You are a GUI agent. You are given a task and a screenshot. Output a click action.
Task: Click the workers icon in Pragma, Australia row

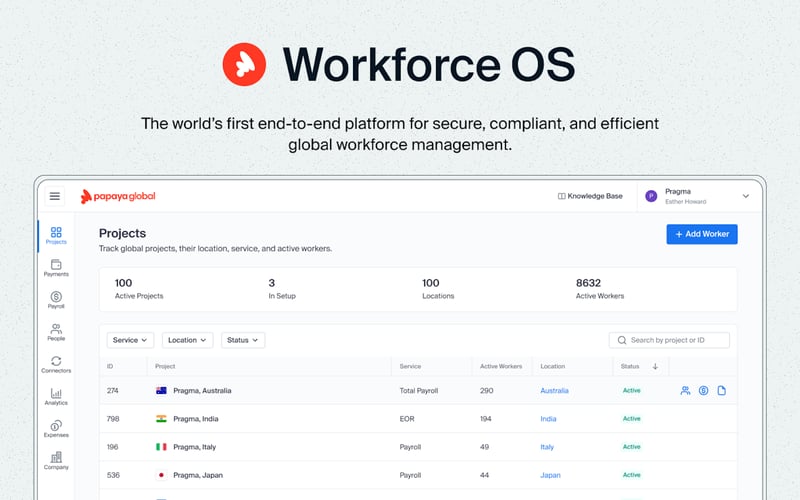pos(685,391)
